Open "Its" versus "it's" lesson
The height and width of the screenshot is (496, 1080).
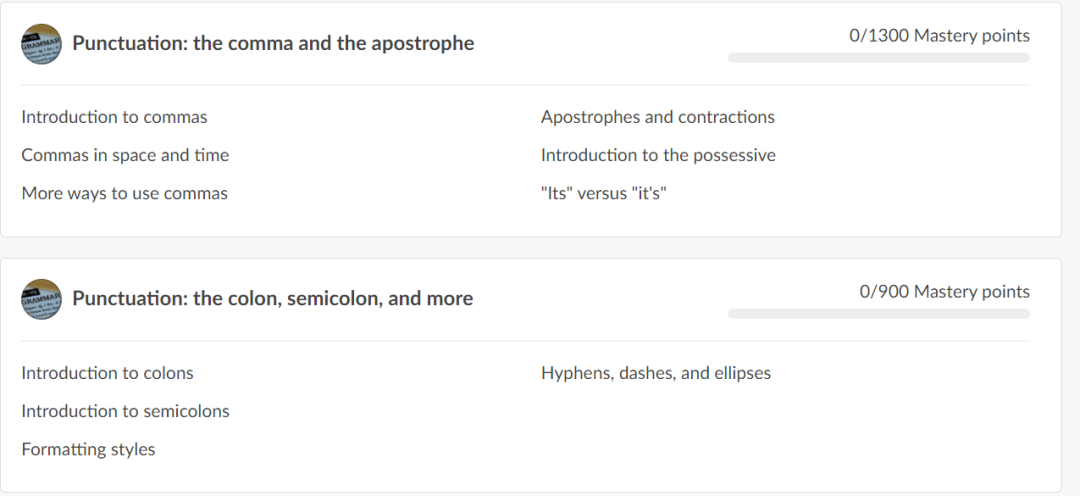pos(603,193)
